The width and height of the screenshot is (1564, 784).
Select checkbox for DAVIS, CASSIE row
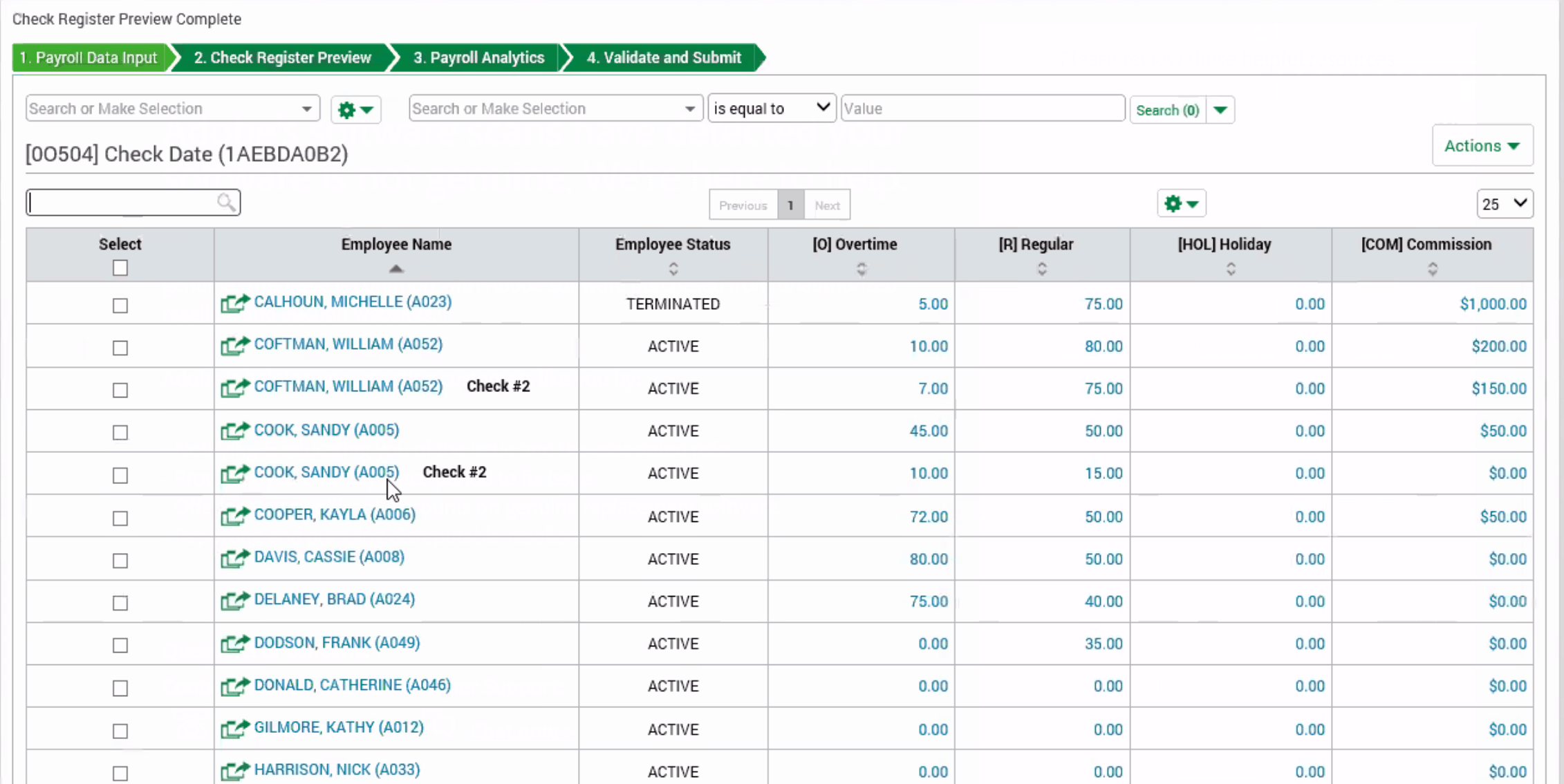[120, 561]
